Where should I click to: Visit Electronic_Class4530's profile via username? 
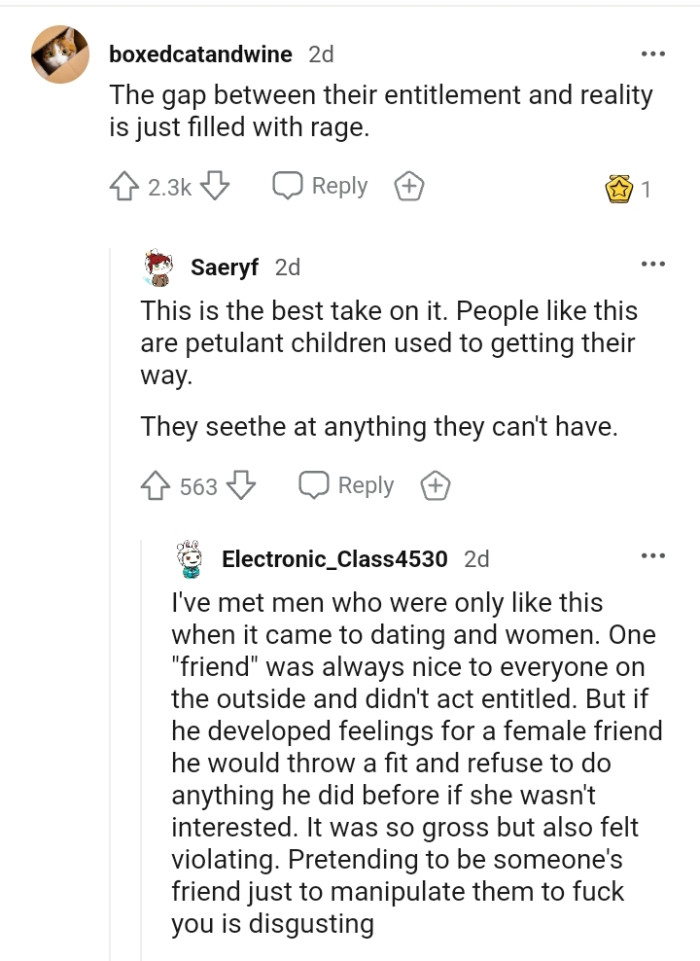(x=334, y=559)
